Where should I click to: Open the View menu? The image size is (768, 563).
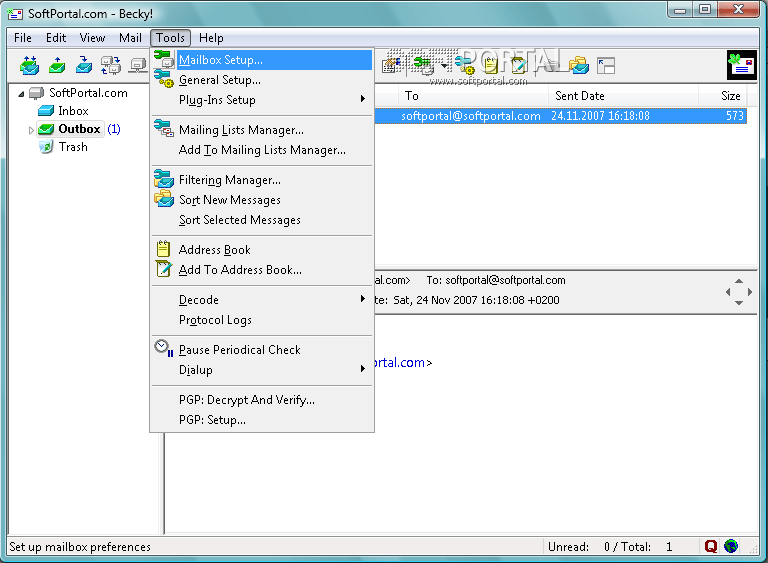coord(92,38)
